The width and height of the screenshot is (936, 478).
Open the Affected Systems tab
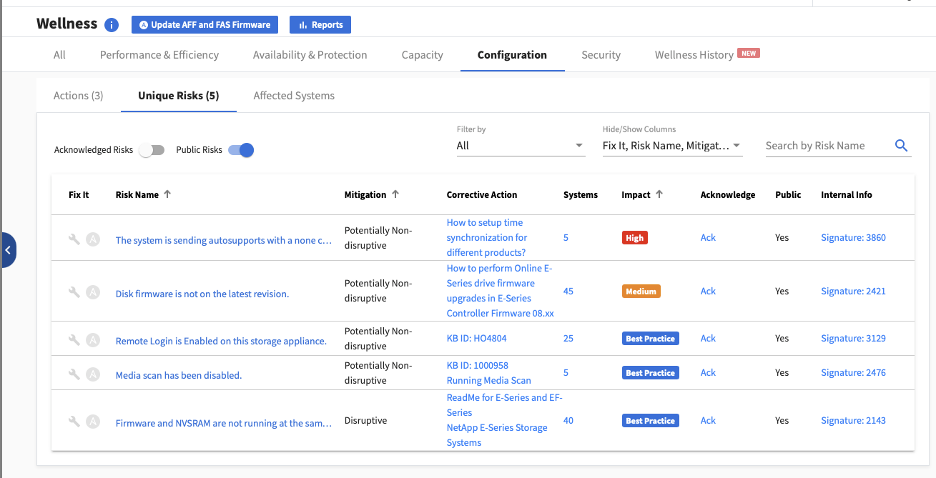coord(294,96)
